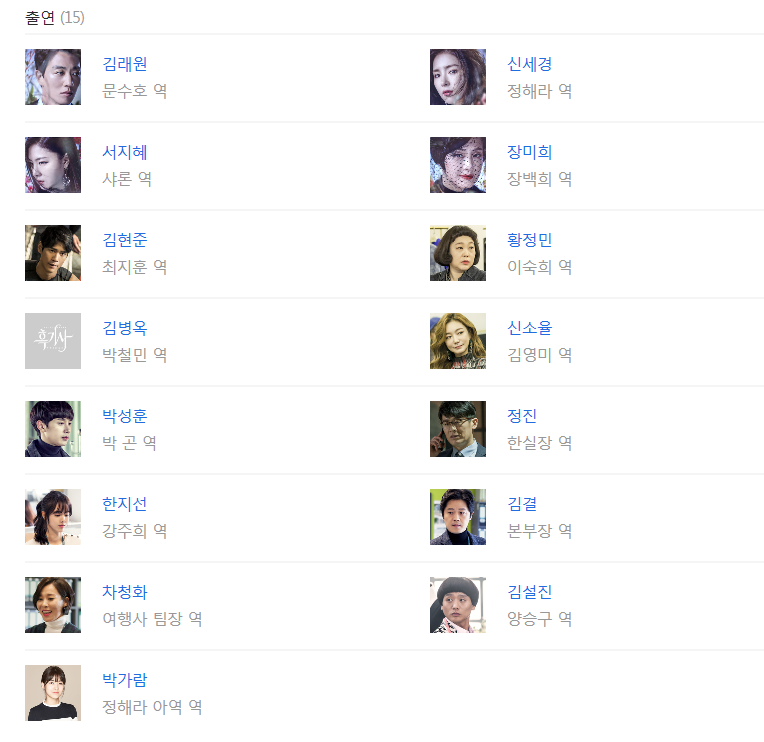
Task: Open the 김현준 actor link
Action: (125, 240)
